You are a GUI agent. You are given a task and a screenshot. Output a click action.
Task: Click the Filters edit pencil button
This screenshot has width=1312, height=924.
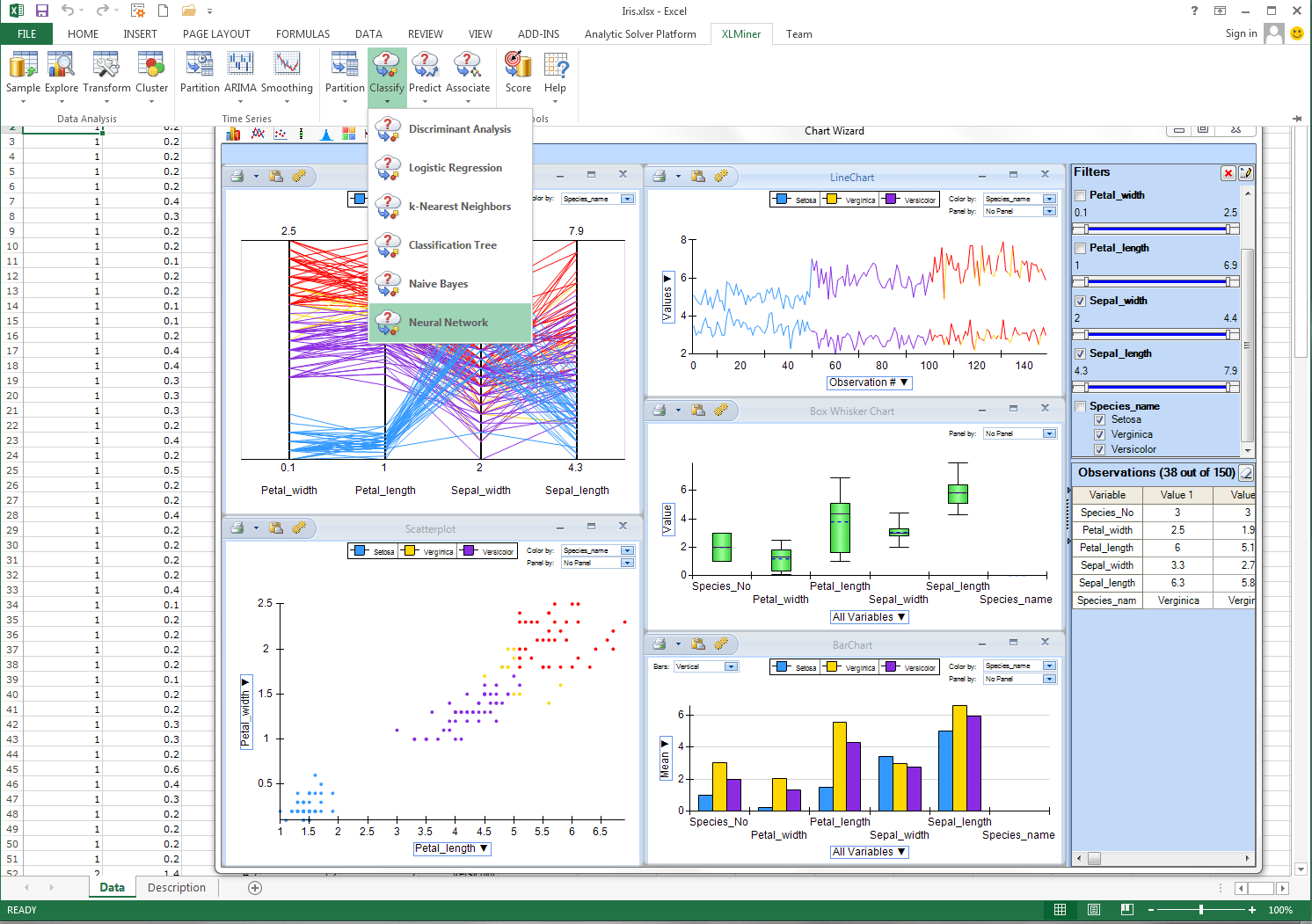point(1246,172)
